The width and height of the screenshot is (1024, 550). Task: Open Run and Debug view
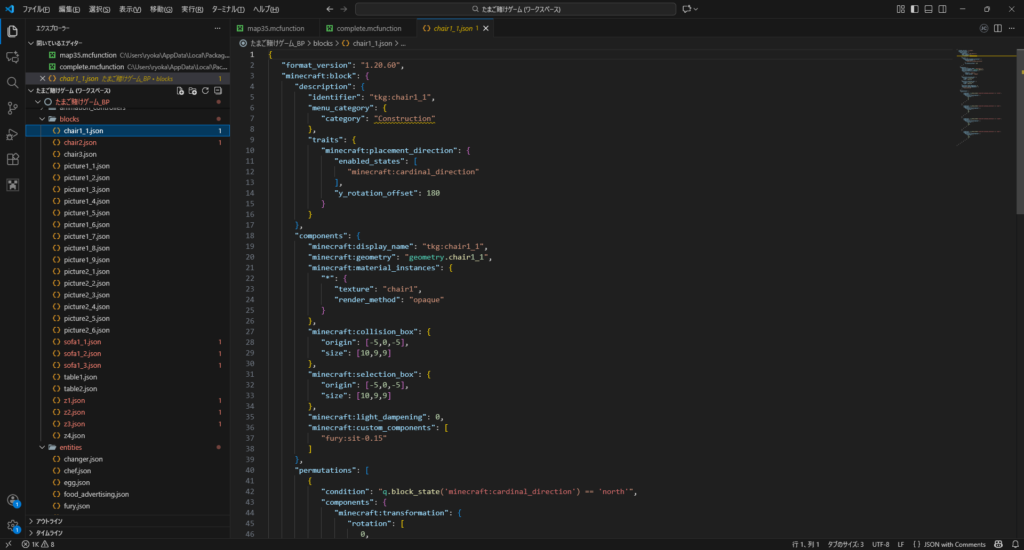(12, 134)
